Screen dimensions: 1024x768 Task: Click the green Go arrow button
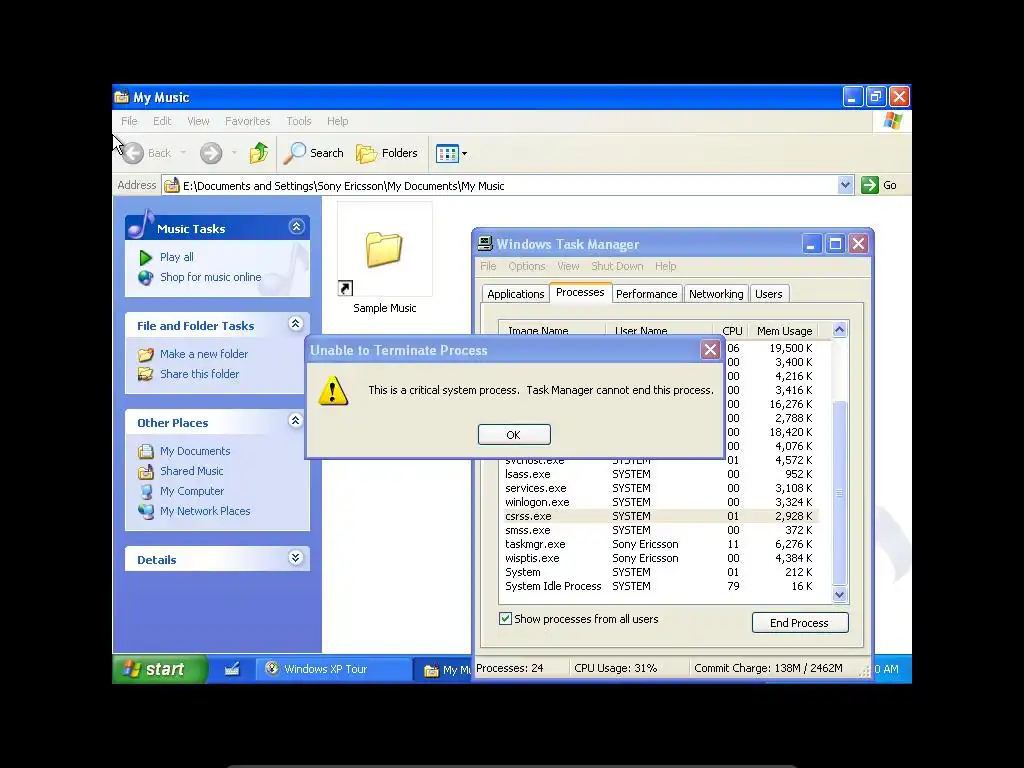[x=870, y=185]
